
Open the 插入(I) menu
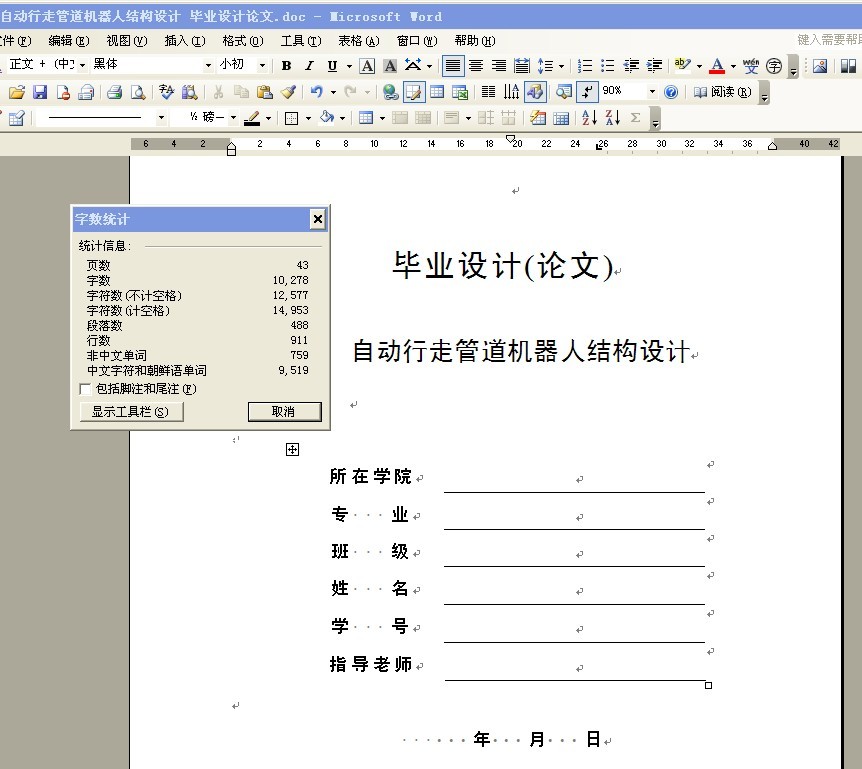pyautogui.click(x=185, y=41)
